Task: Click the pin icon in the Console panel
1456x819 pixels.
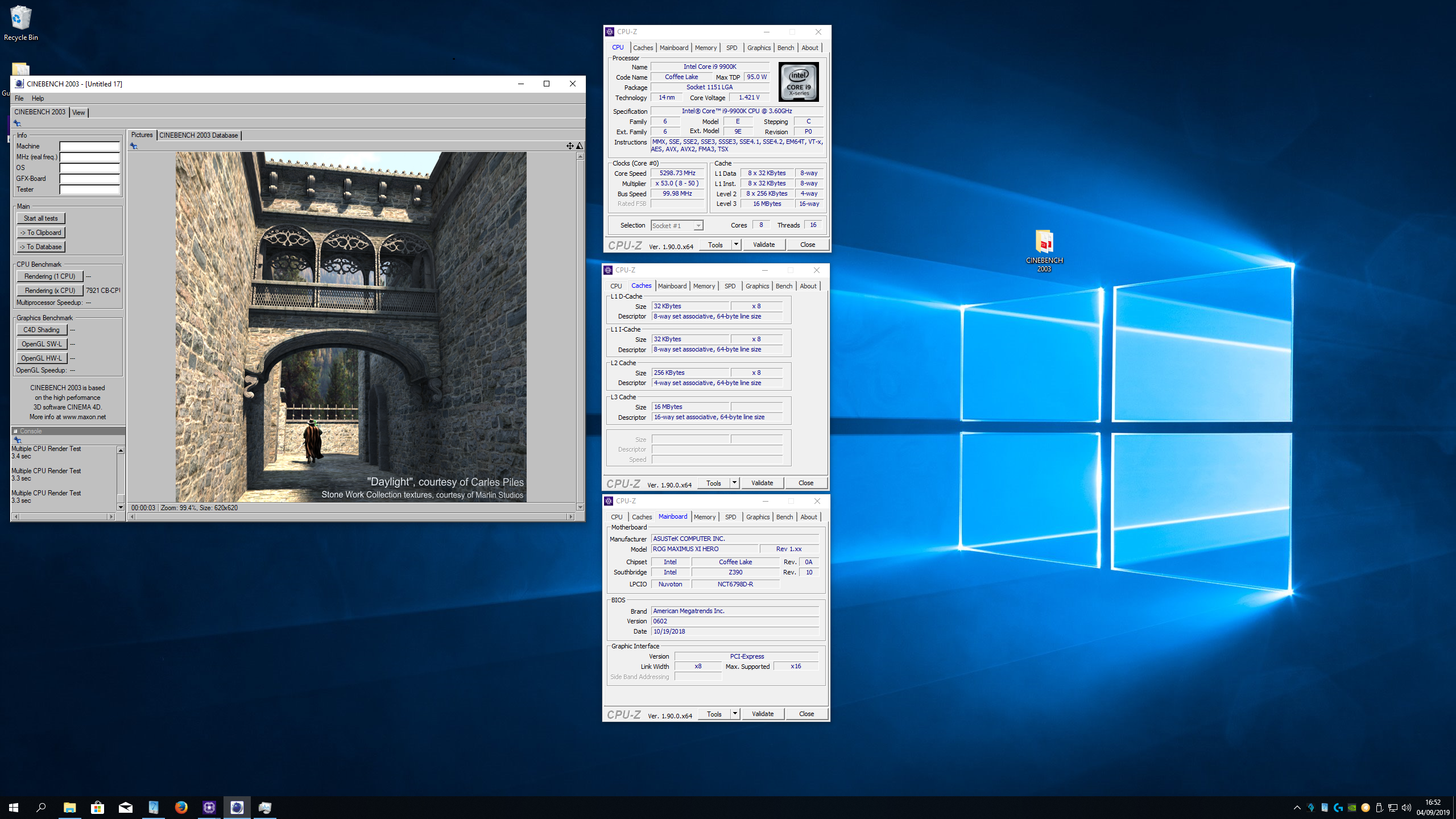Action: pos(18,440)
